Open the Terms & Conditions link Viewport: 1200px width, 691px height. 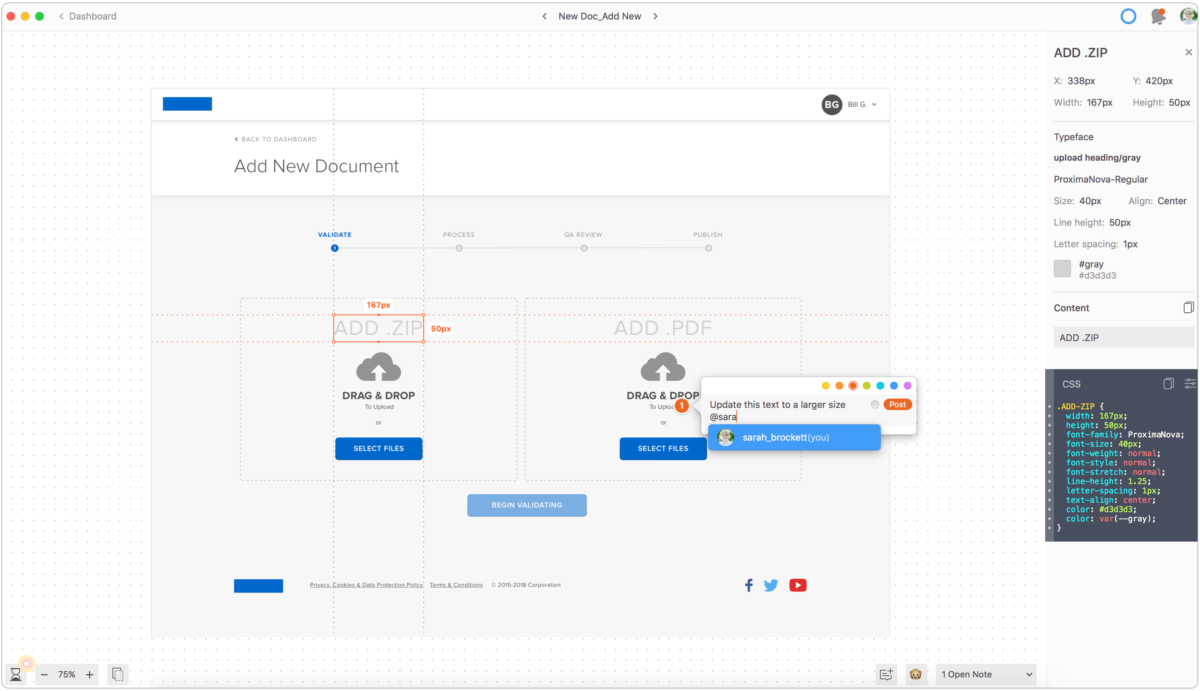(x=456, y=585)
